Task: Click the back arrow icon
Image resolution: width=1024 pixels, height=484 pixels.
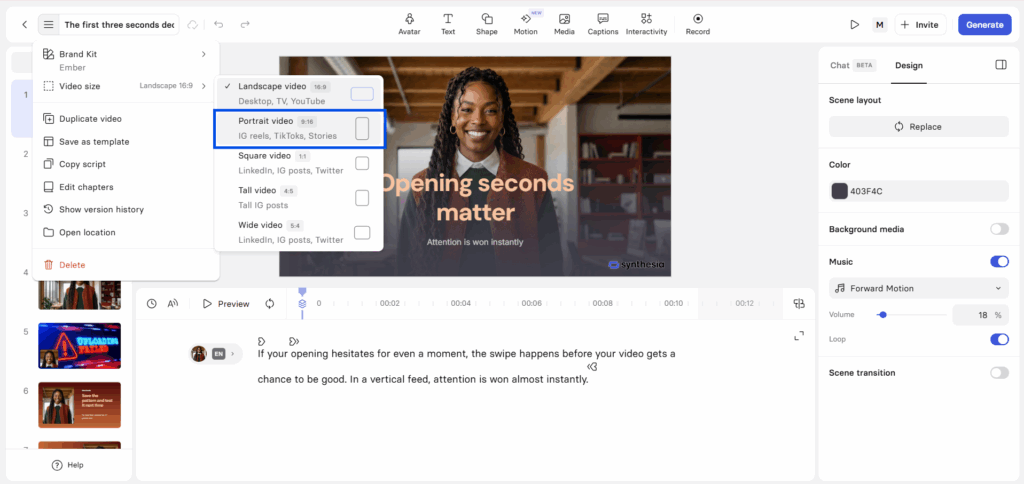Action: click(24, 25)
